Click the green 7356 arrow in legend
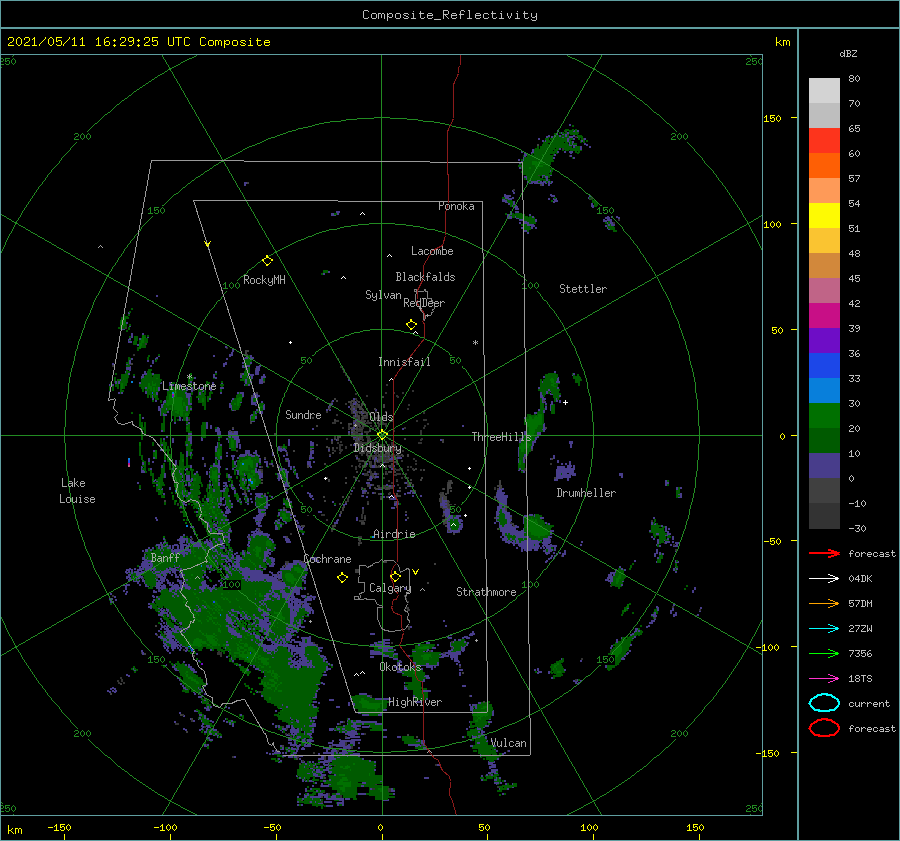900x841 pixels. coord(824,653)
